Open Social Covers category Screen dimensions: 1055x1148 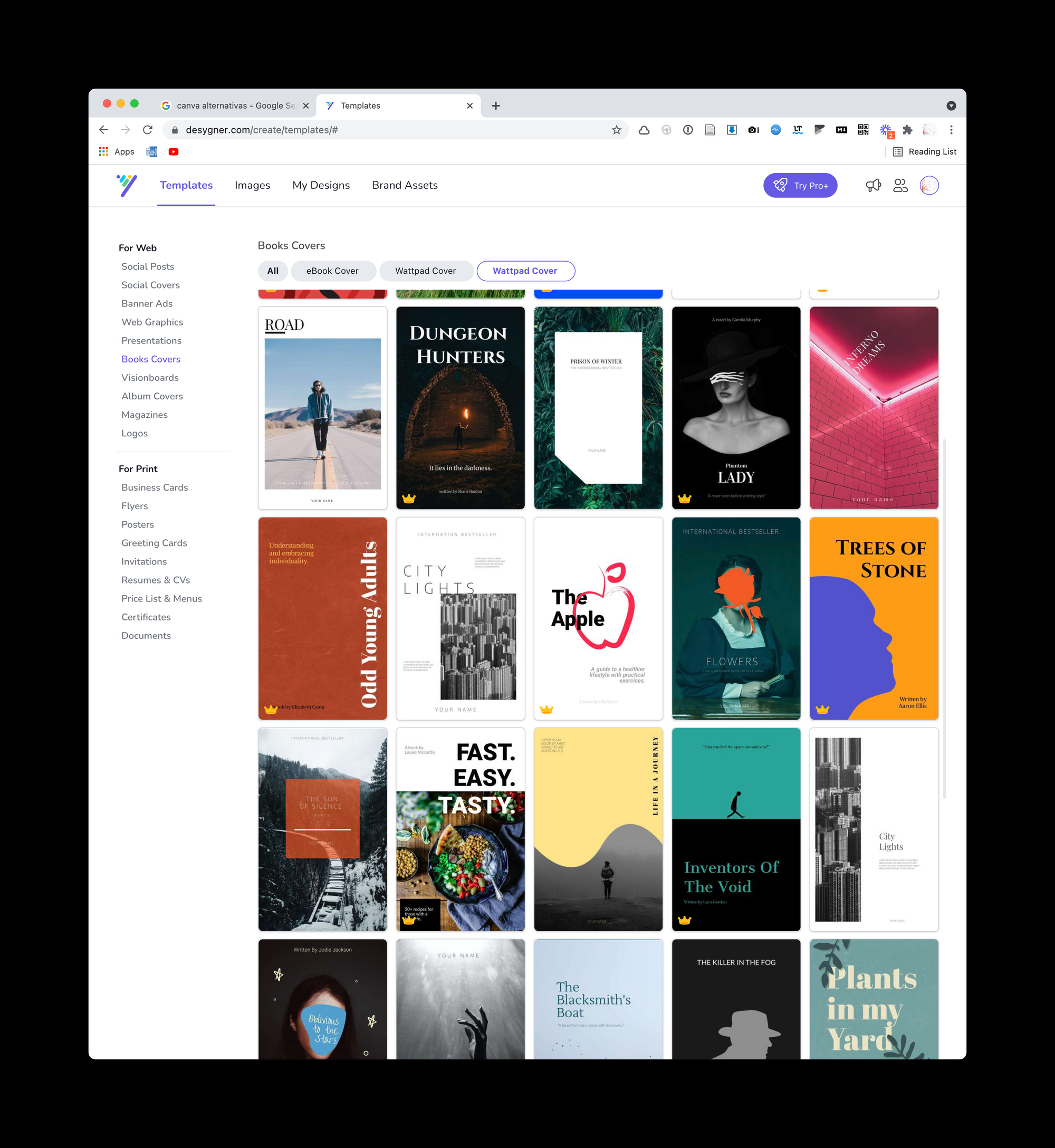click(x=151, y=285)
